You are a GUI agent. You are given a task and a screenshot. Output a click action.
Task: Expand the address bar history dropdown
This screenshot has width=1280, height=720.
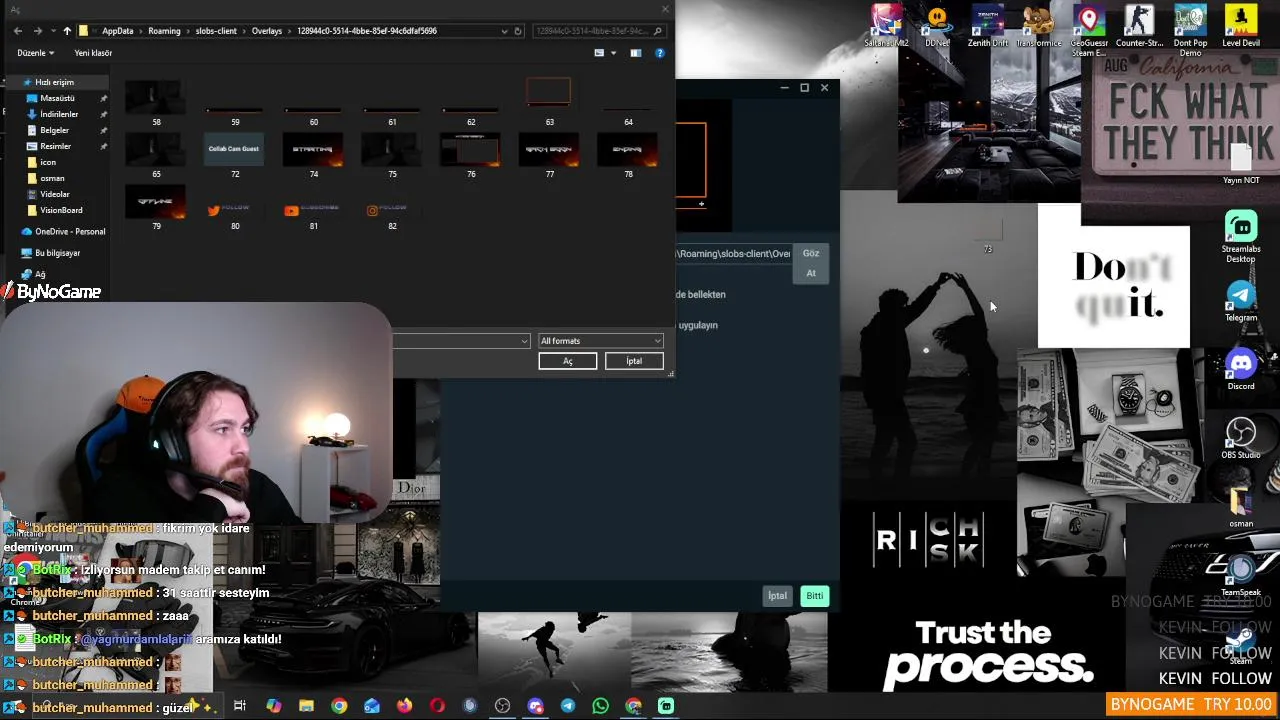click(504, 31)
